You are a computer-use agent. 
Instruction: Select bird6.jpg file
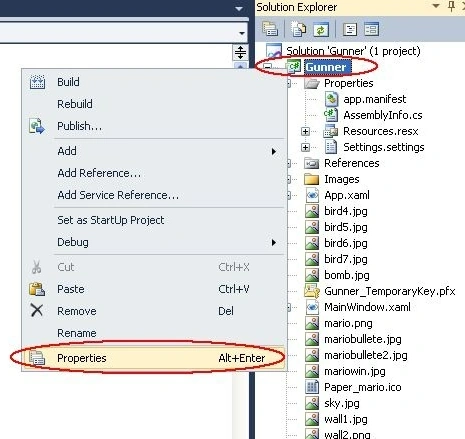tap(345, 243)
